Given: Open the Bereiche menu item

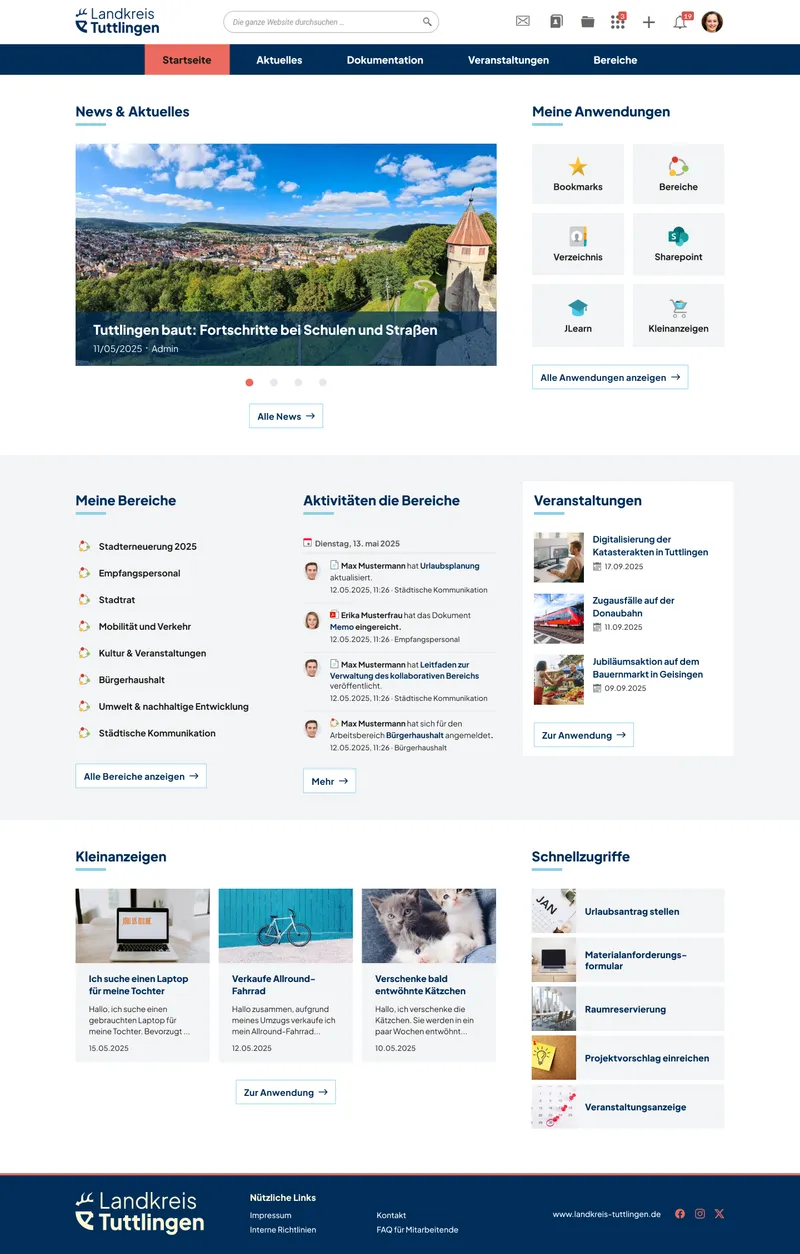Looking at the screenshot, I should coord(615,60).
